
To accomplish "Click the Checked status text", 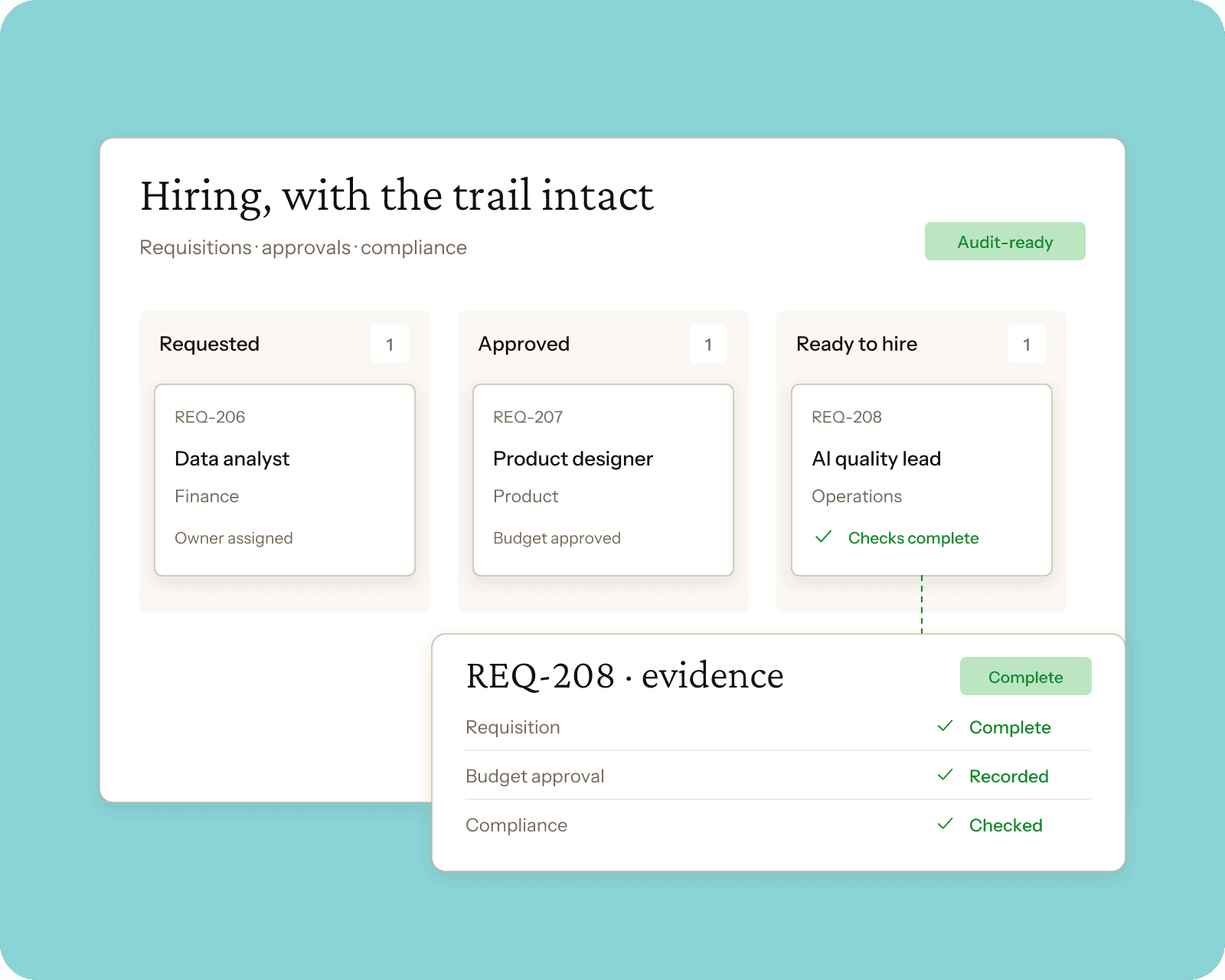I will (1006, 825).
